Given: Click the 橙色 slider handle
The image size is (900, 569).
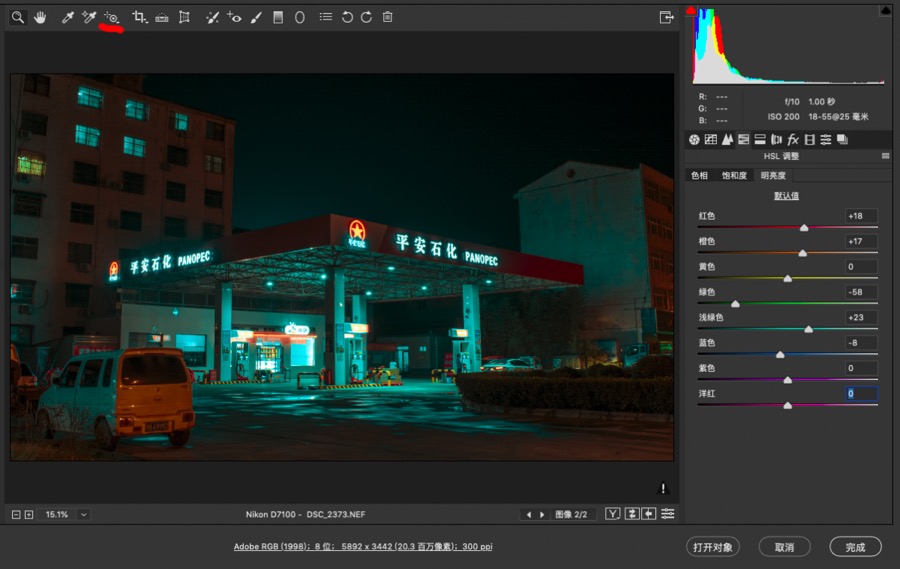Looking at the screenshot, I should click(802, 253).
